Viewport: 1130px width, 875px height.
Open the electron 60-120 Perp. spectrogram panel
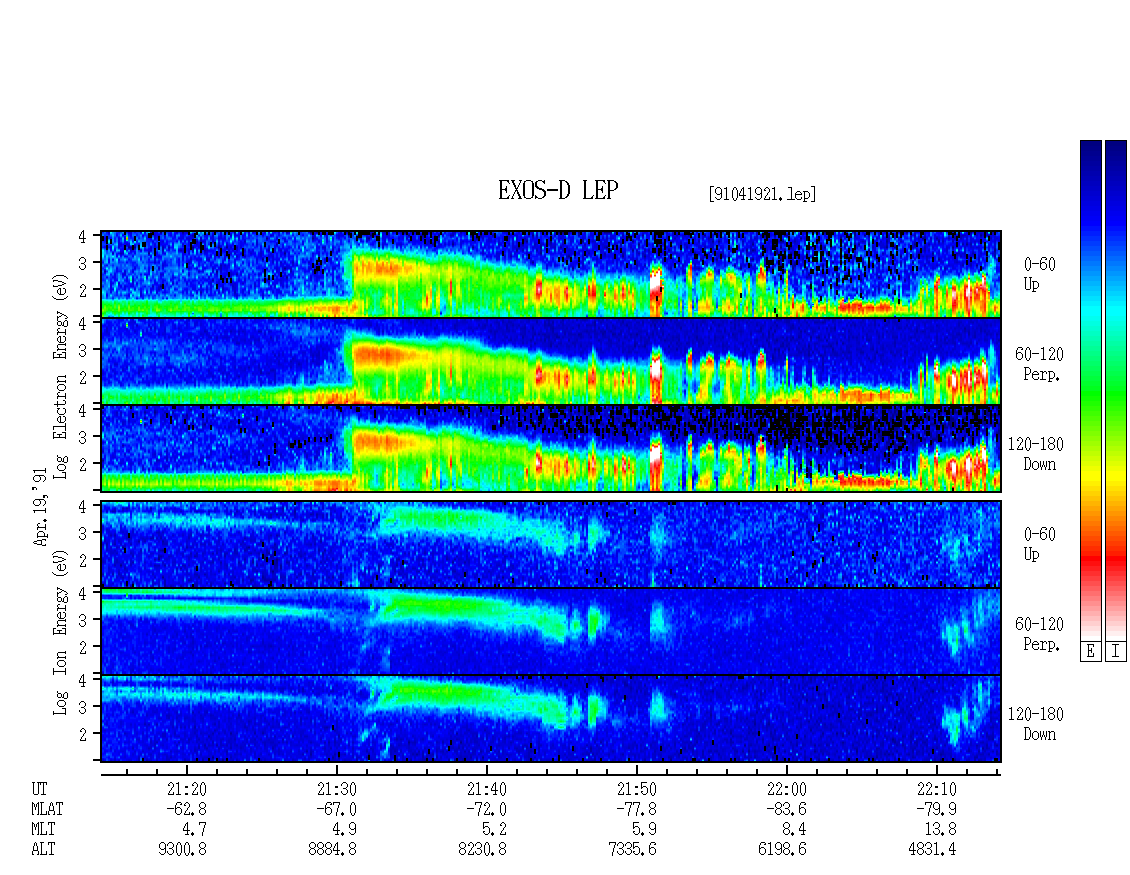551,361
